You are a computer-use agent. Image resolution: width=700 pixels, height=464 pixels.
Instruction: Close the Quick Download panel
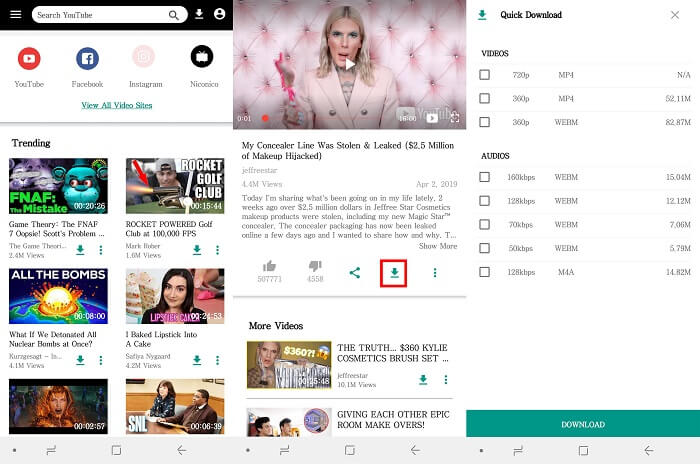point(675,15)
